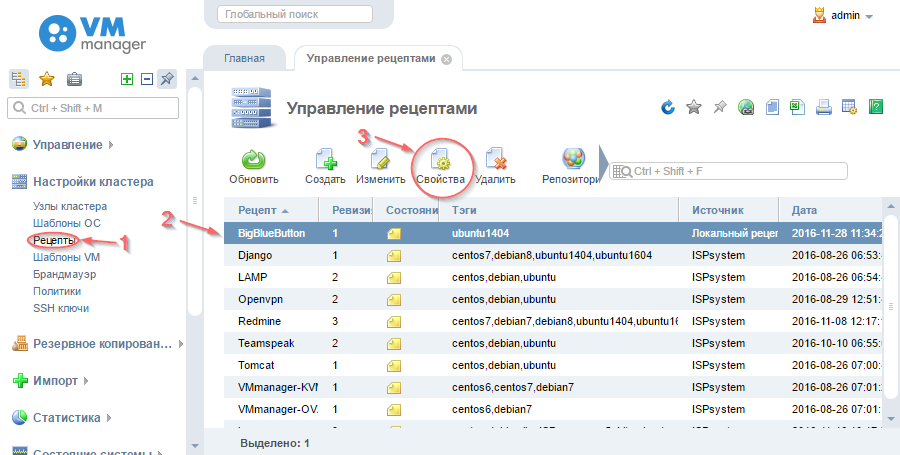Viewport: 900px width, 455px height.
Task: Open the green help icon
Action: point(876,107)
